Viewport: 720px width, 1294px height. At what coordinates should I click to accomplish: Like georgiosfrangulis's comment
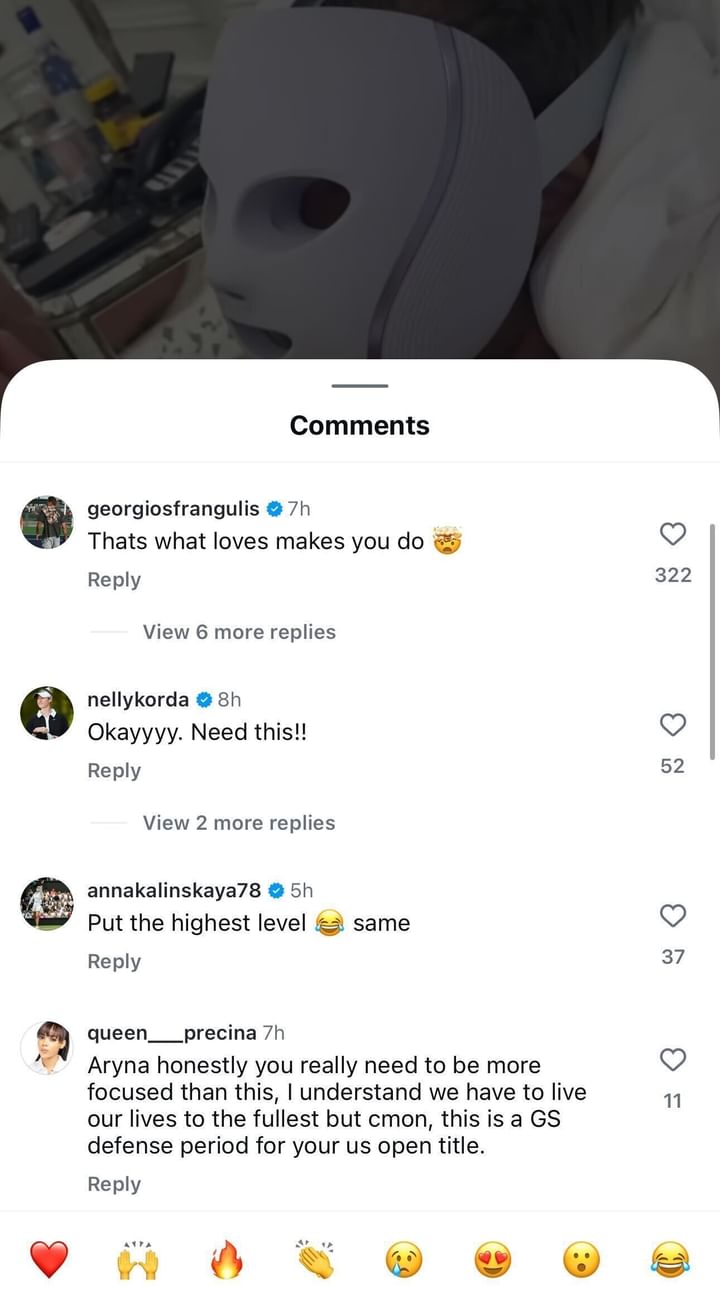673,534
